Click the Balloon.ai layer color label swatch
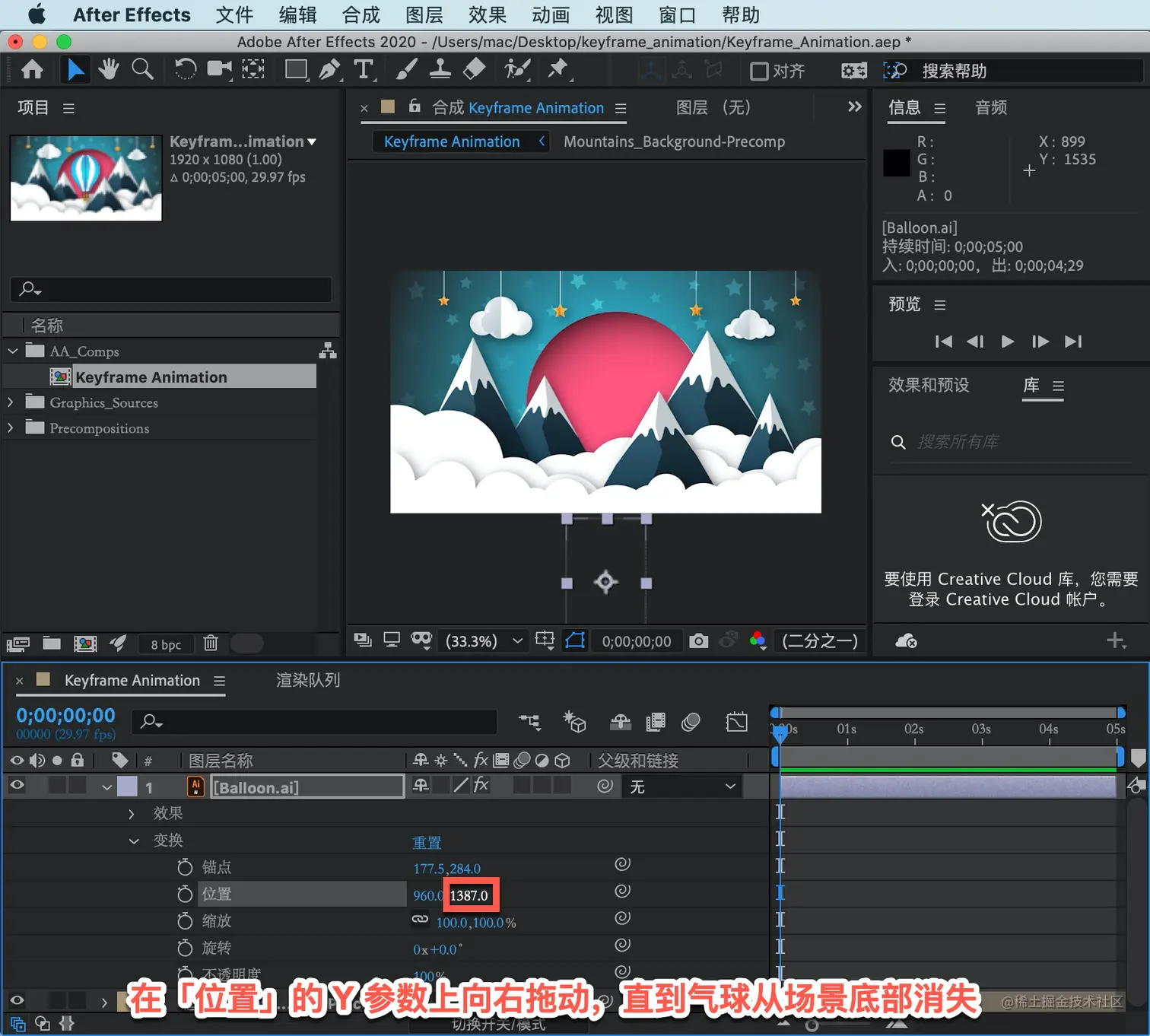Viewport: 1150px width, 1036px height. pyautogui.click(x=127, y=786)
